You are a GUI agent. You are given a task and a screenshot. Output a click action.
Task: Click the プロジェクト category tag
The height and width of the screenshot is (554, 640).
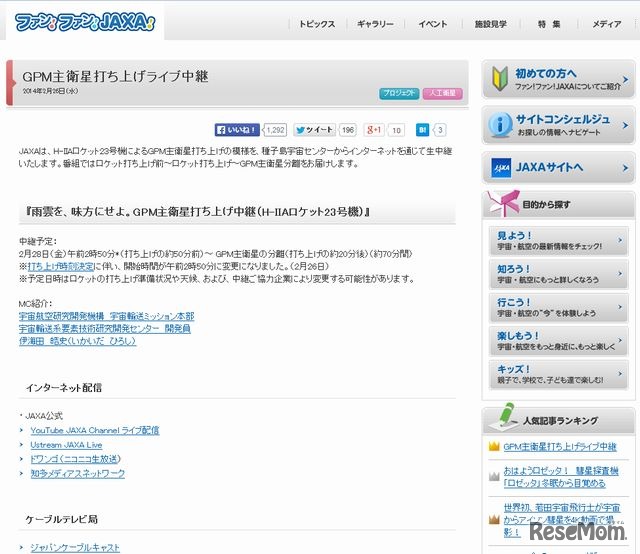pyautogui.click(x=399, y=93)
